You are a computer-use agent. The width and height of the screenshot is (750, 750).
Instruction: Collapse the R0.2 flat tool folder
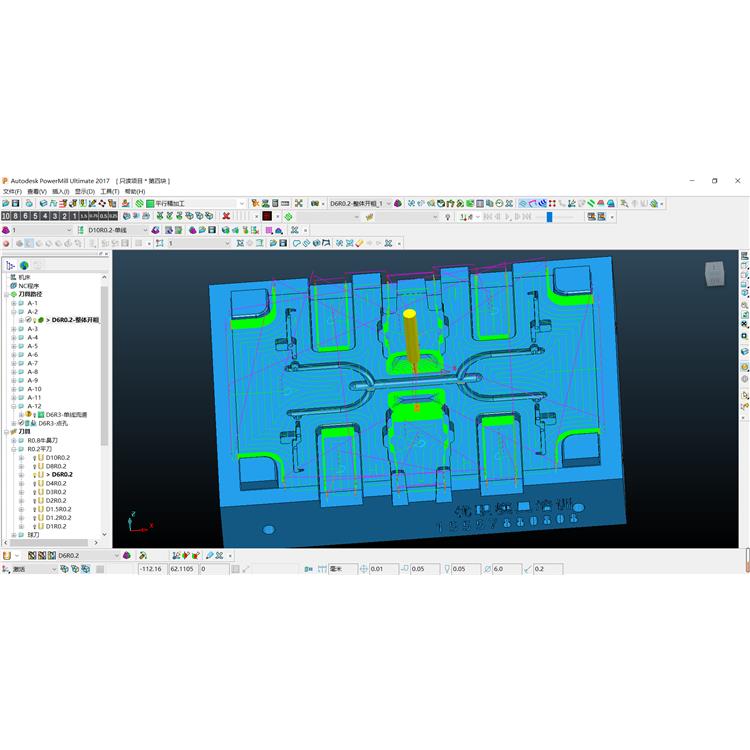(x=14, y=449)
